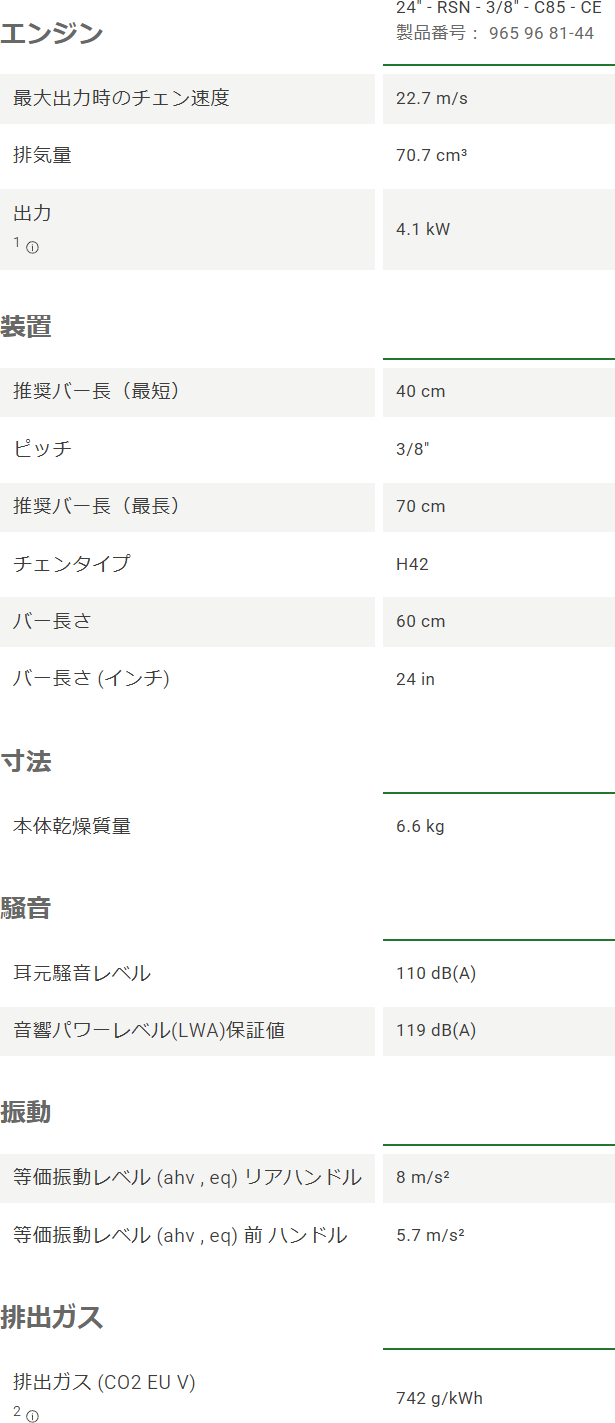
Task: Select the 推奨バー長（最短） row label
Action: pyautogui.click(x=97, y=391)
